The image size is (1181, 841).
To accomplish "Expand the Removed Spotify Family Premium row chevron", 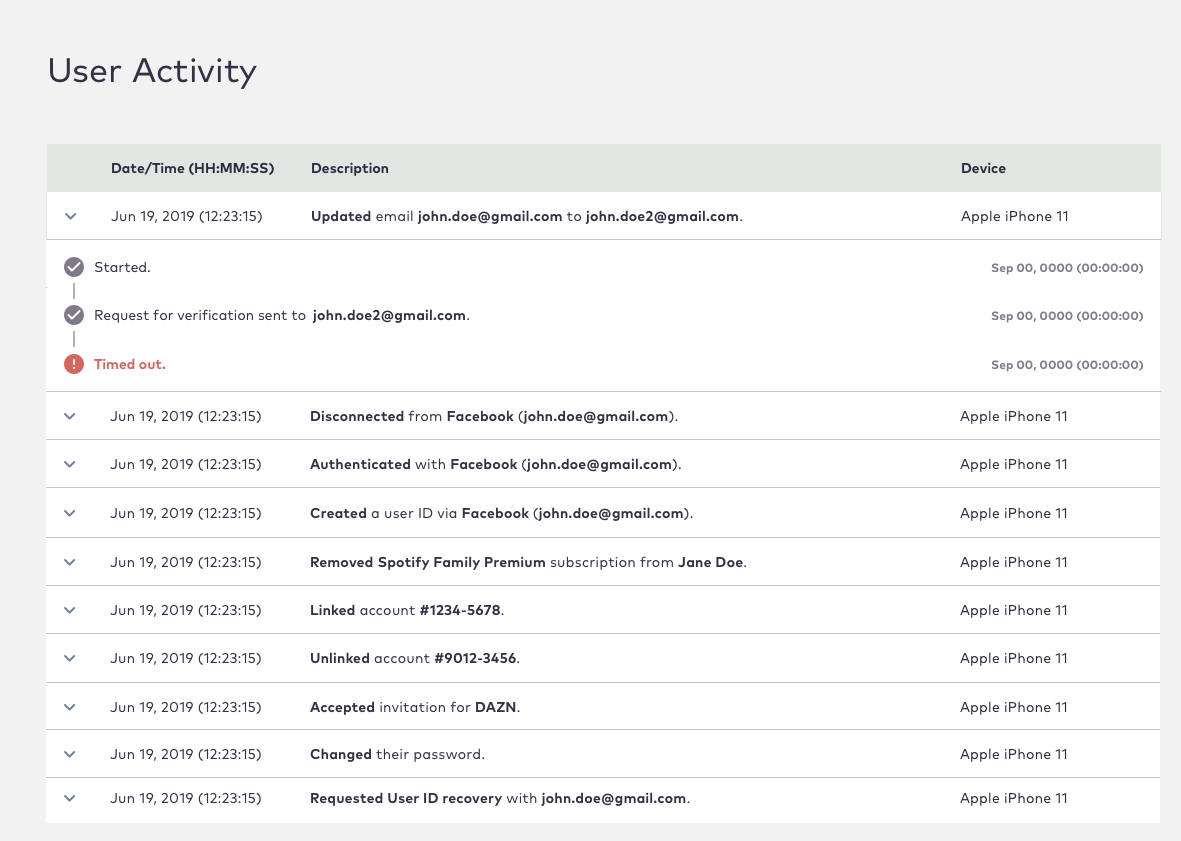I will (70, 562).
